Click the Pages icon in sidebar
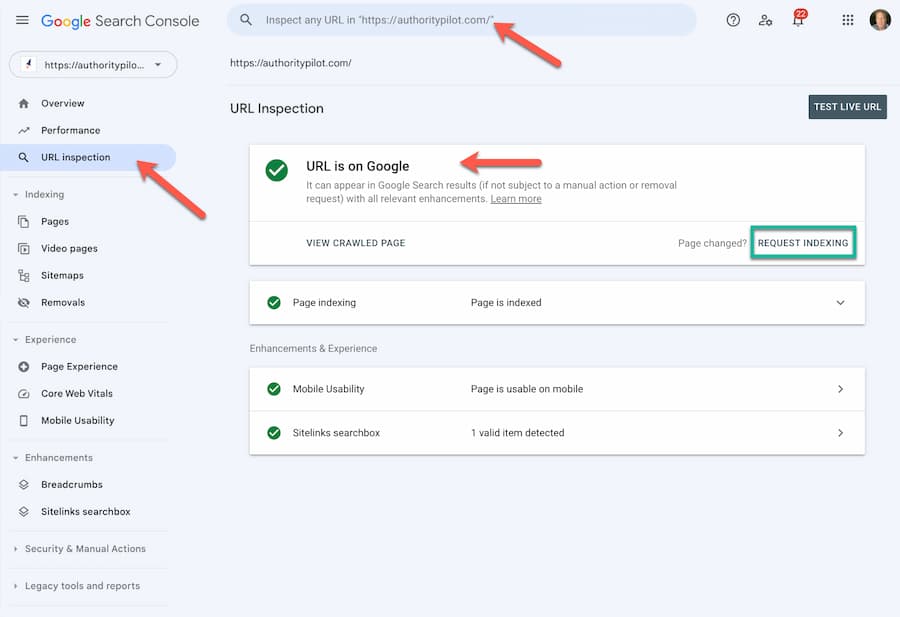900x617 pixels. click(x=24, y=222)
